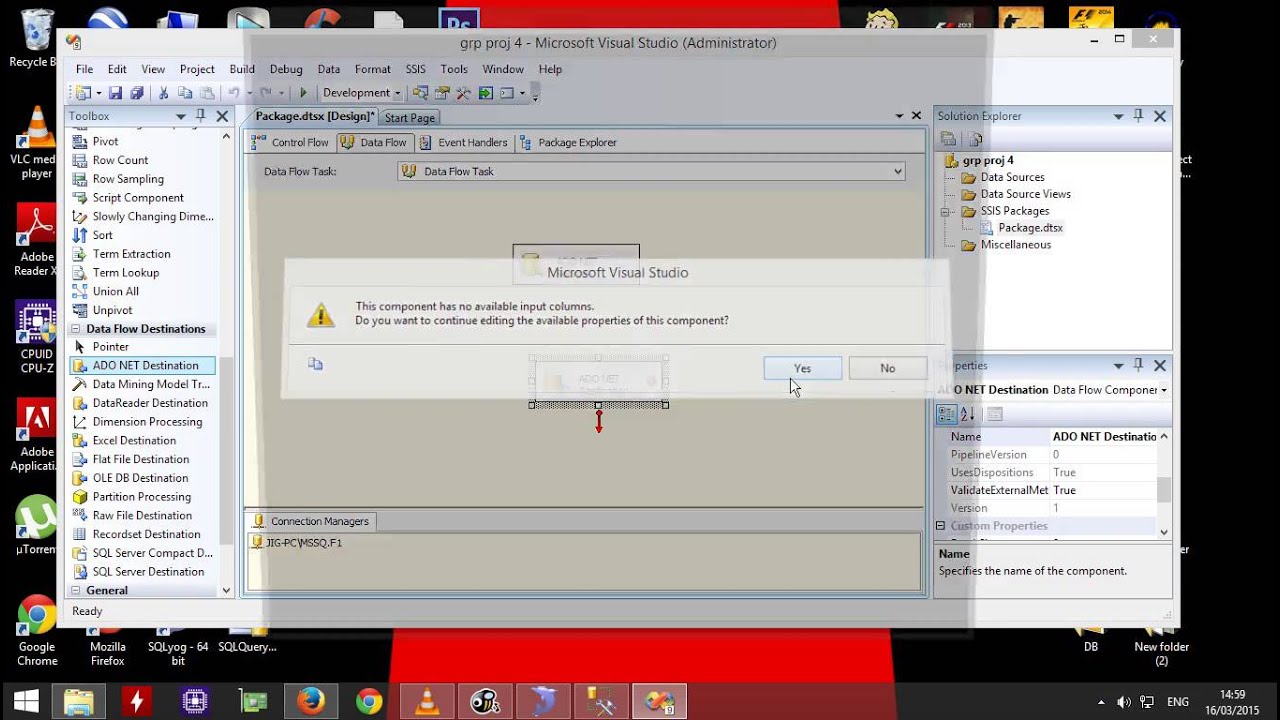Open the document tab list dropdown arrow
Screen dimensions: 1280x720
[x=899, y=116]
